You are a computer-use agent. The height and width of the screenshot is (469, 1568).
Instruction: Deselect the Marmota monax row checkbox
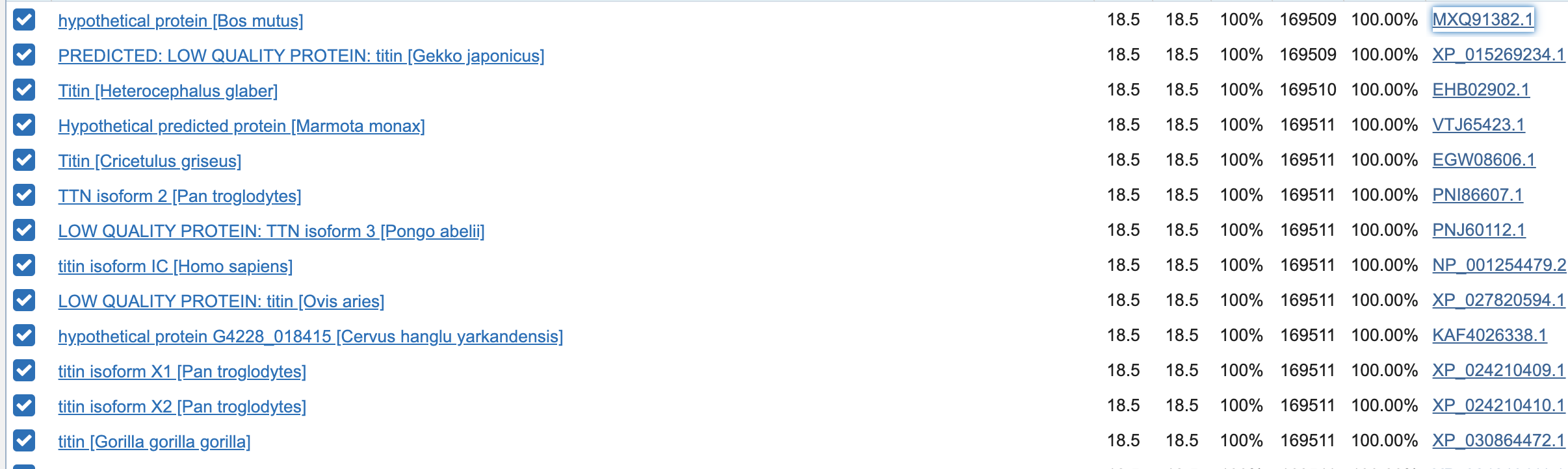tap(24, 125)
